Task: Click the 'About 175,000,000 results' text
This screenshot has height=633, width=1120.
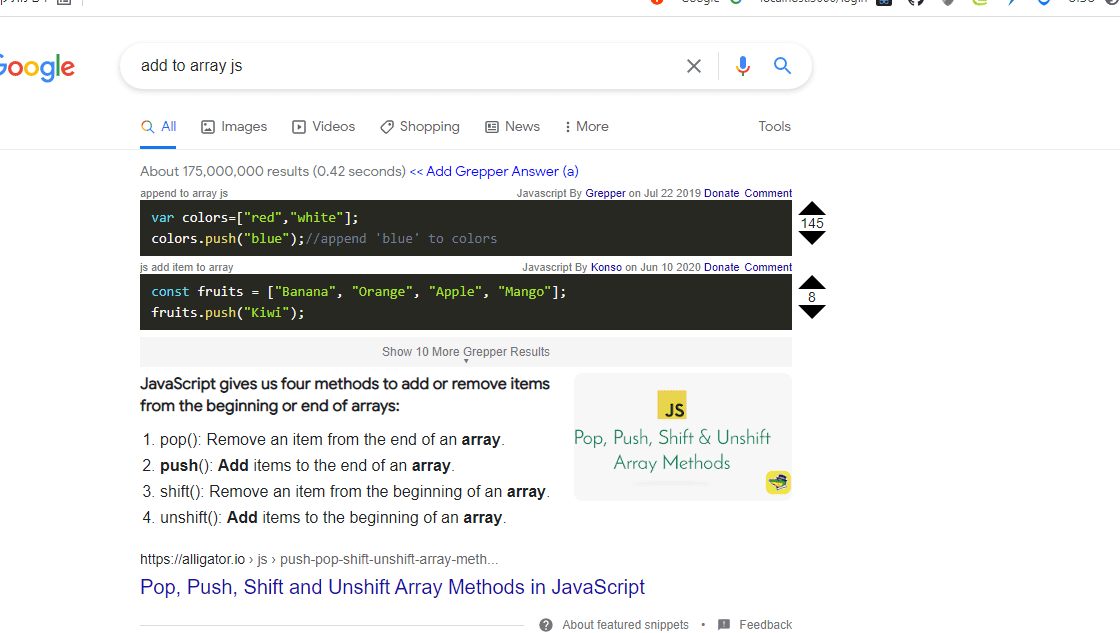Action: click(x=273, y=171)
